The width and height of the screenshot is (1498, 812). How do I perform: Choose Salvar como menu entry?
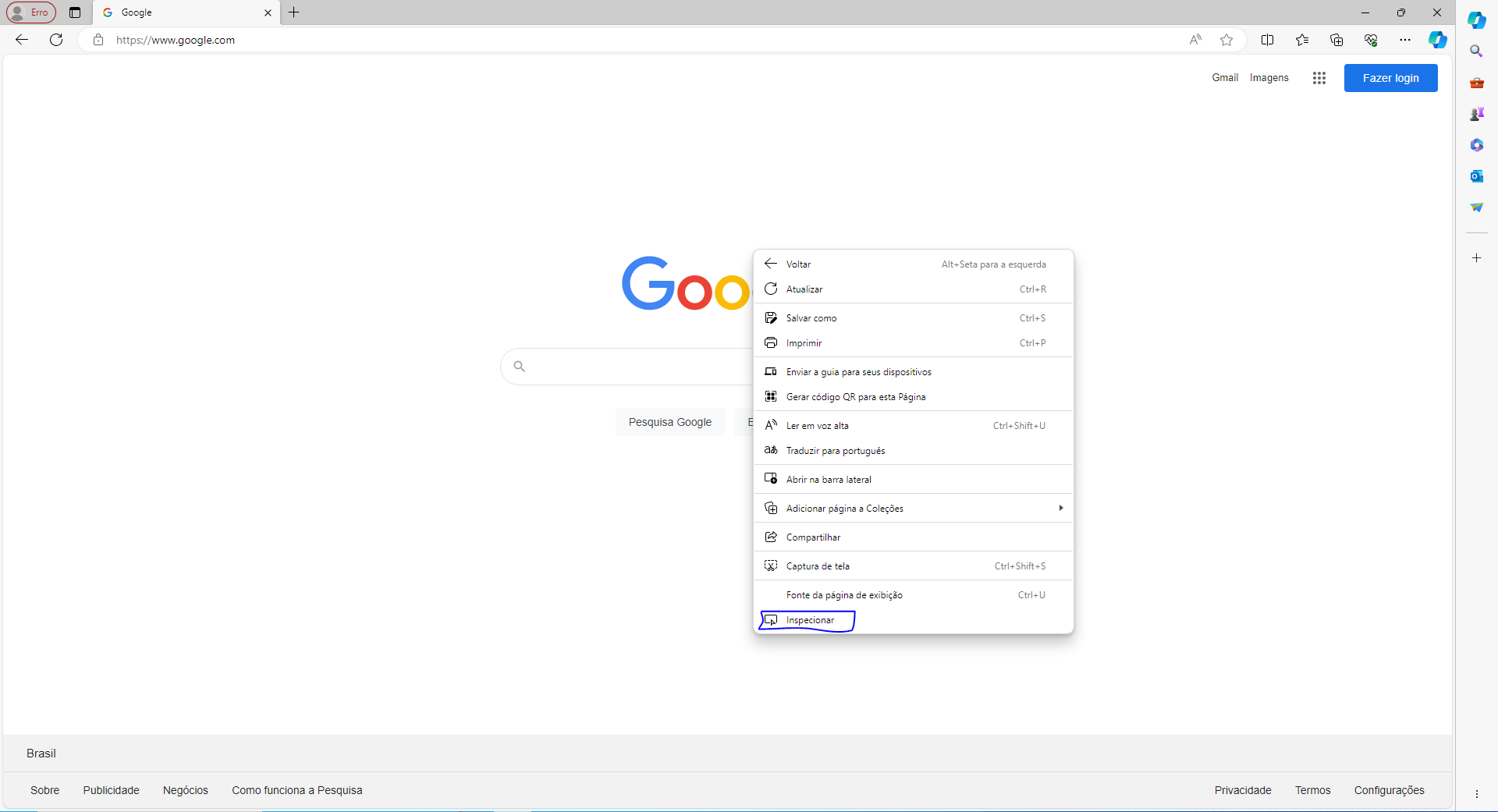pos(914,318)
